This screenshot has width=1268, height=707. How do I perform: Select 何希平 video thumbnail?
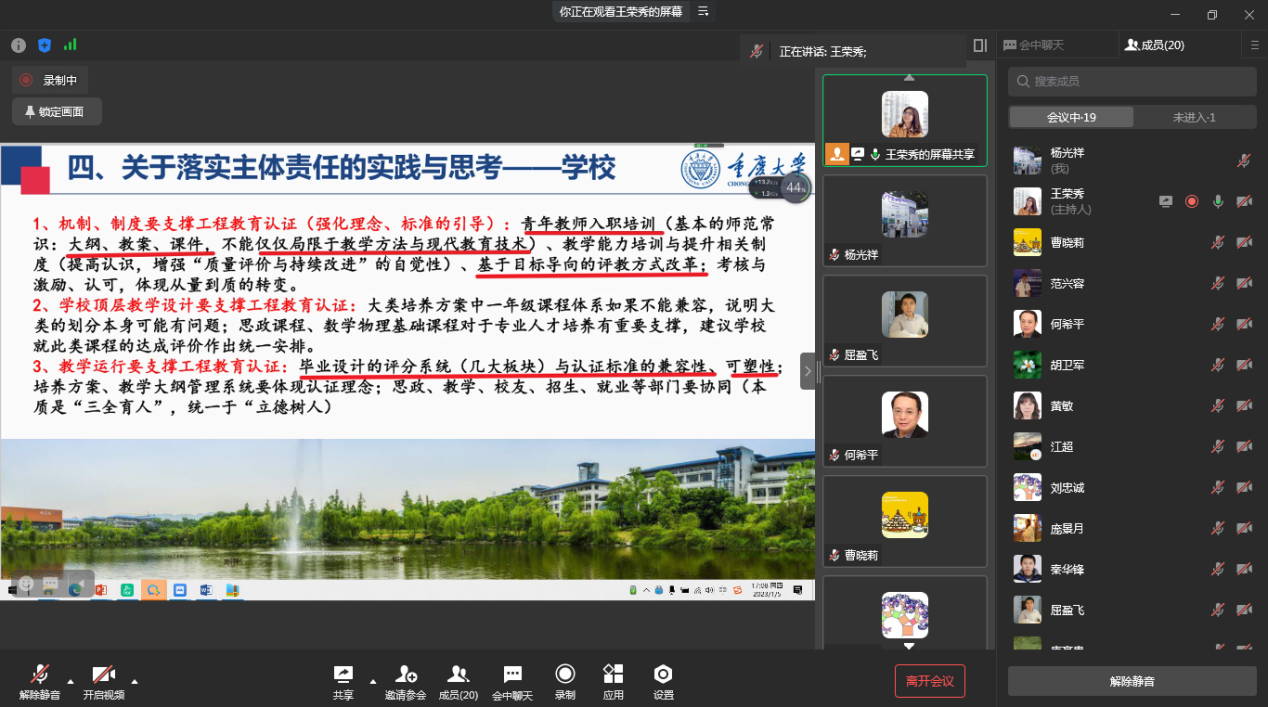[x=904, y=420]
